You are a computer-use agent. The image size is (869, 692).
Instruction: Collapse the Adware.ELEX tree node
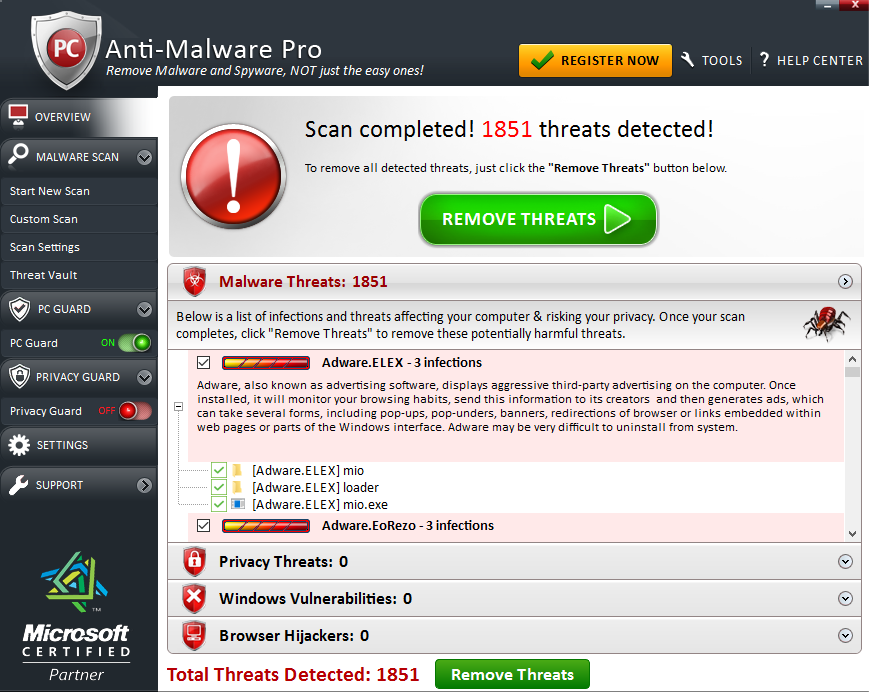178,407
